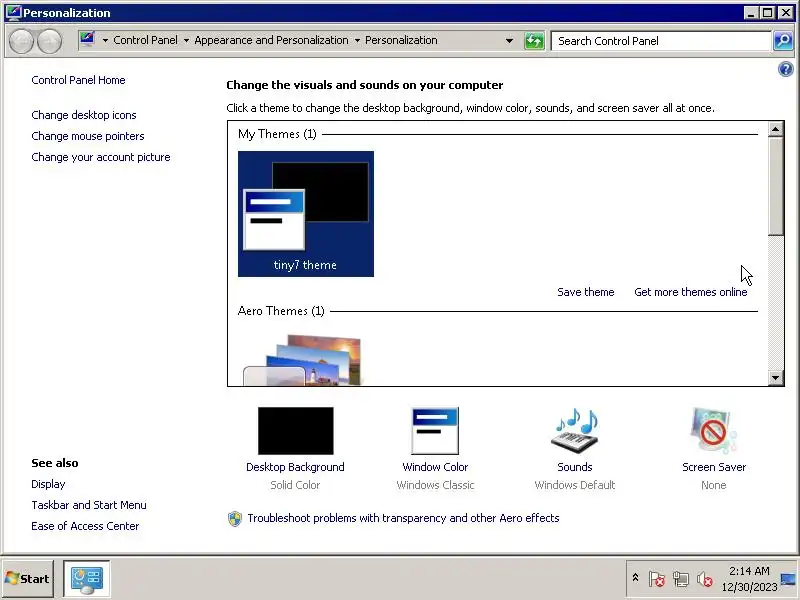Click the Show desktop button
800x600 pixels.
[790, 579]
